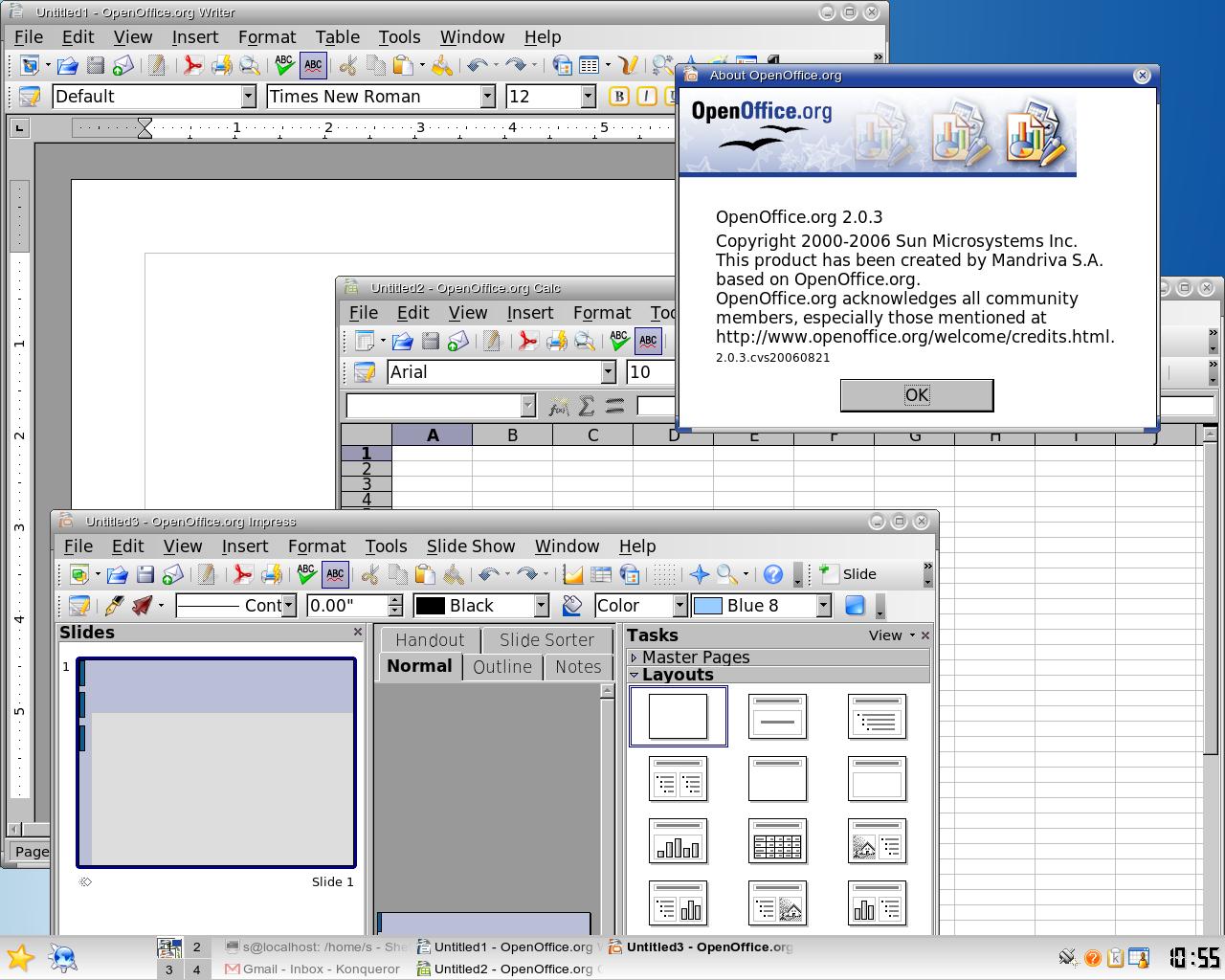Open Slide Show menu in Impress
Image resolution: width=1225 pixels, height=980 pixels.
[x=471, y=546]
